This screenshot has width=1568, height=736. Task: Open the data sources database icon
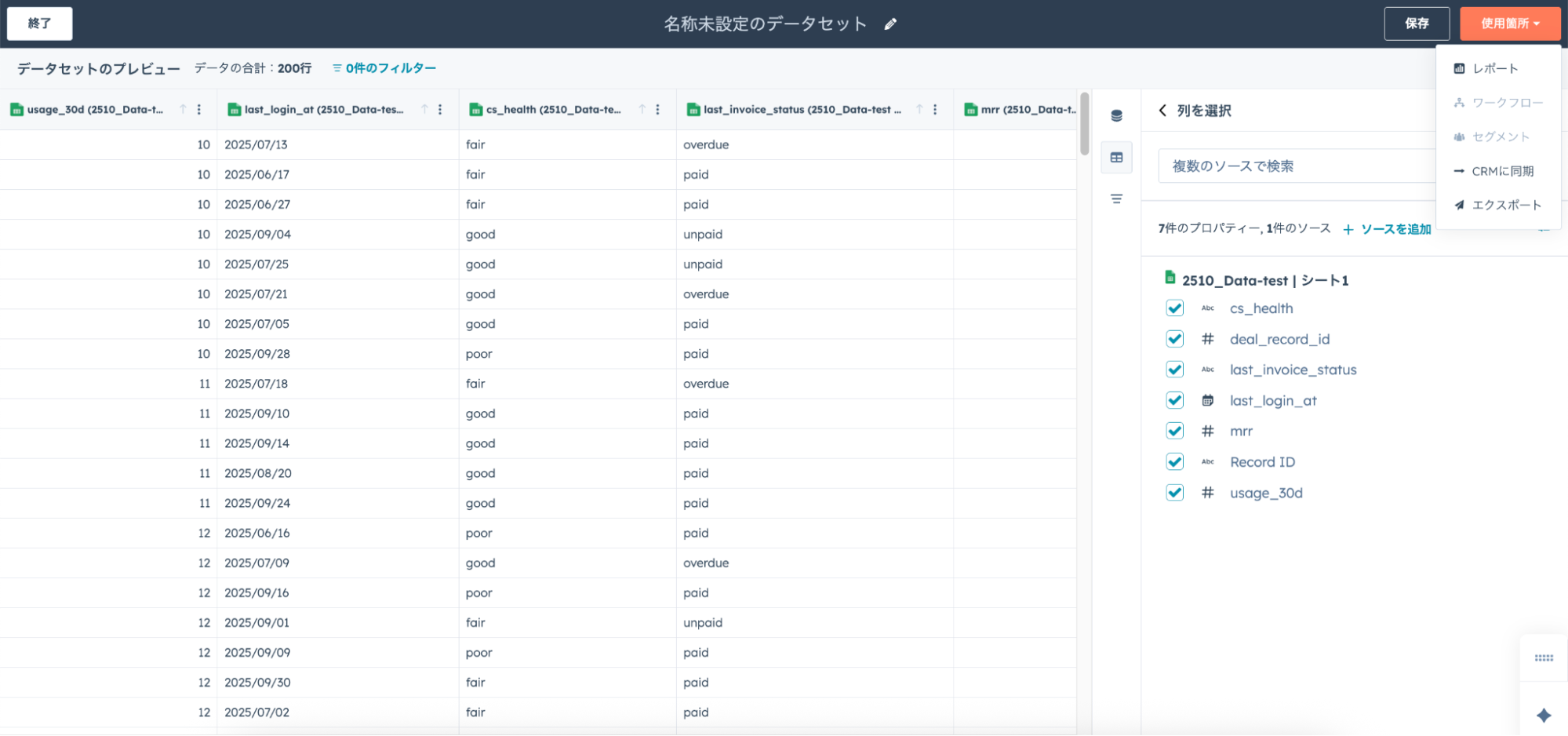(1116, 116)
